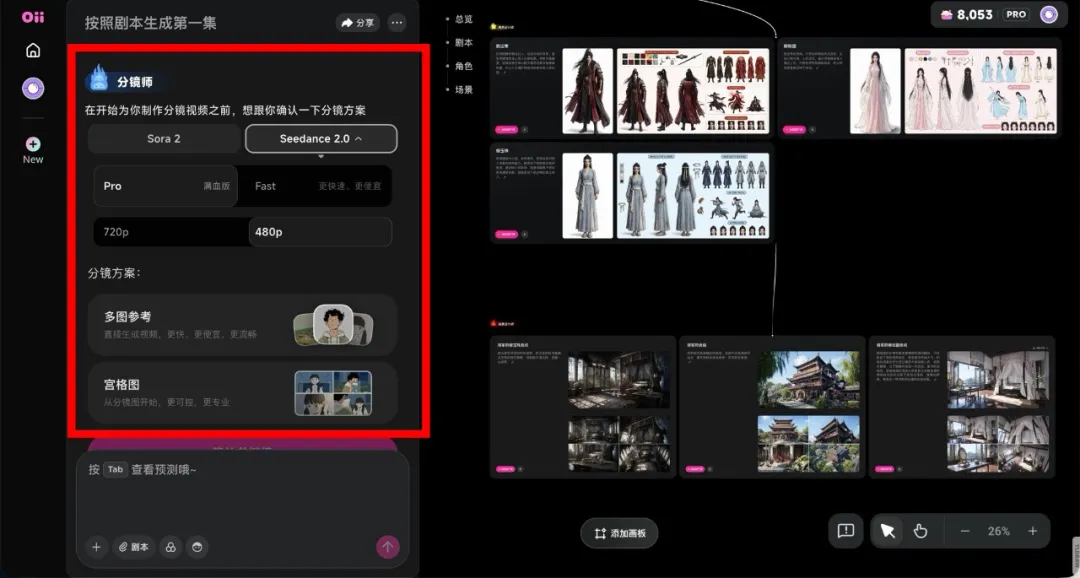Click the blue flame 分镜师 icon

coord(99,79)
